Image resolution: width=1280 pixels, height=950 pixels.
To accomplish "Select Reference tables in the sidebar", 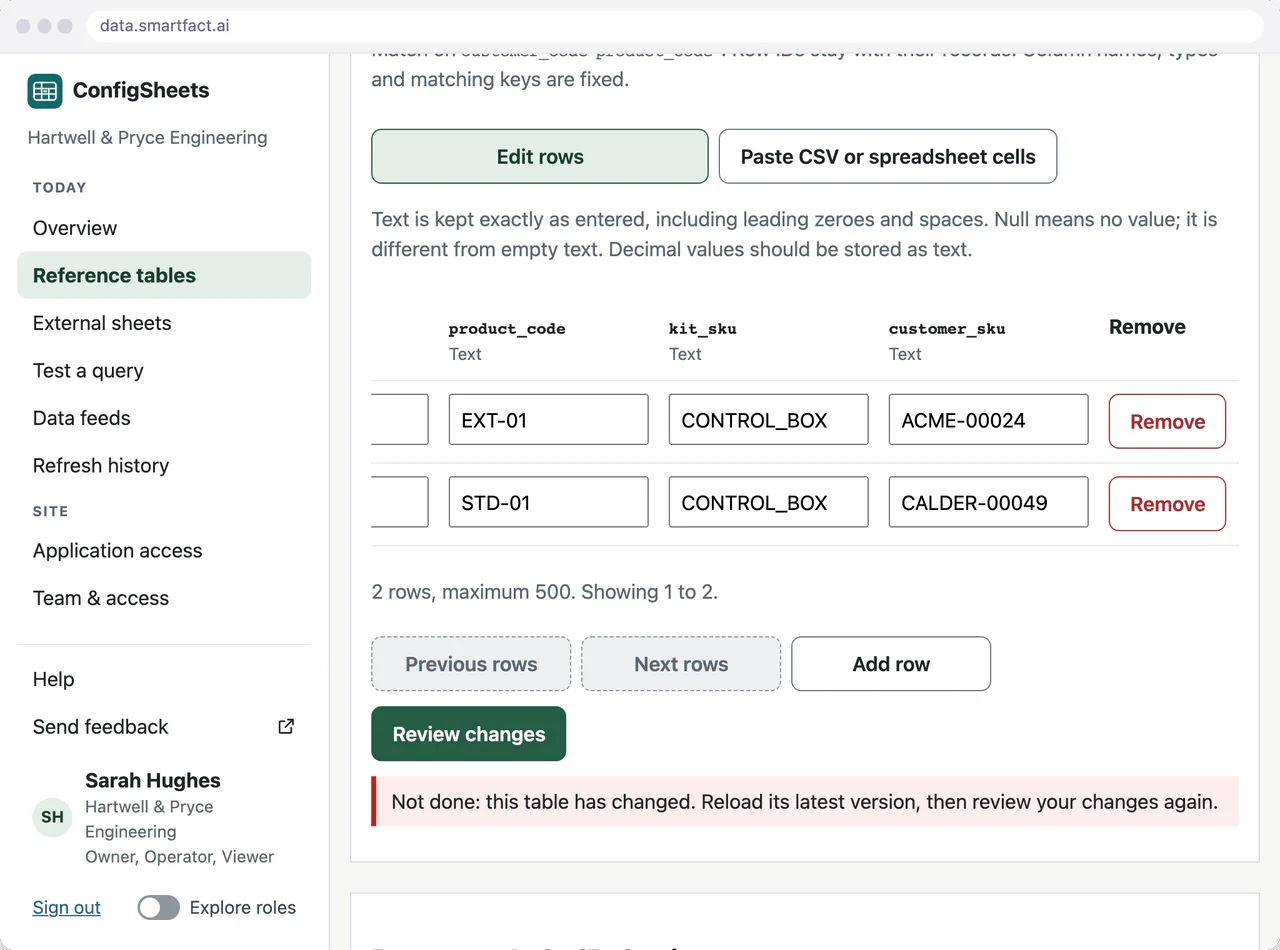I will pos(164,275).
